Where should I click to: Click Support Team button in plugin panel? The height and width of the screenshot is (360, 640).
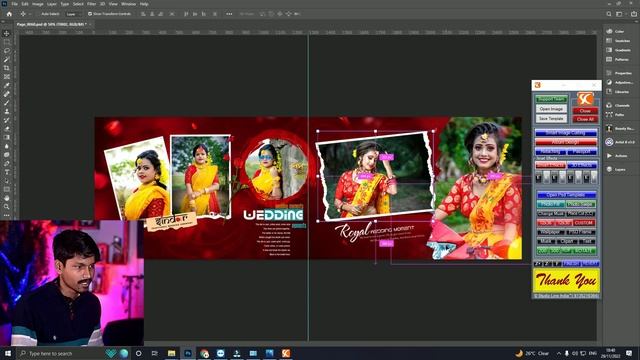pos(551,99)
